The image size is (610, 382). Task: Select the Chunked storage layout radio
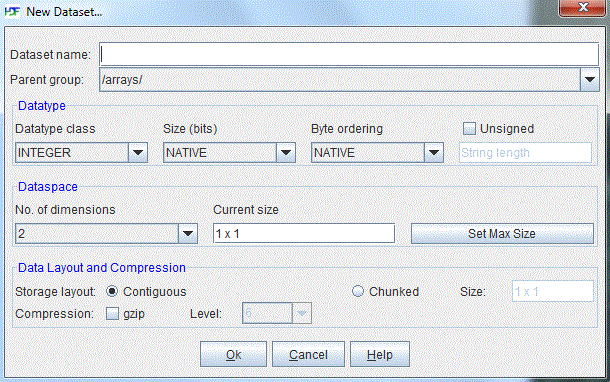click(x=358, y=291)
